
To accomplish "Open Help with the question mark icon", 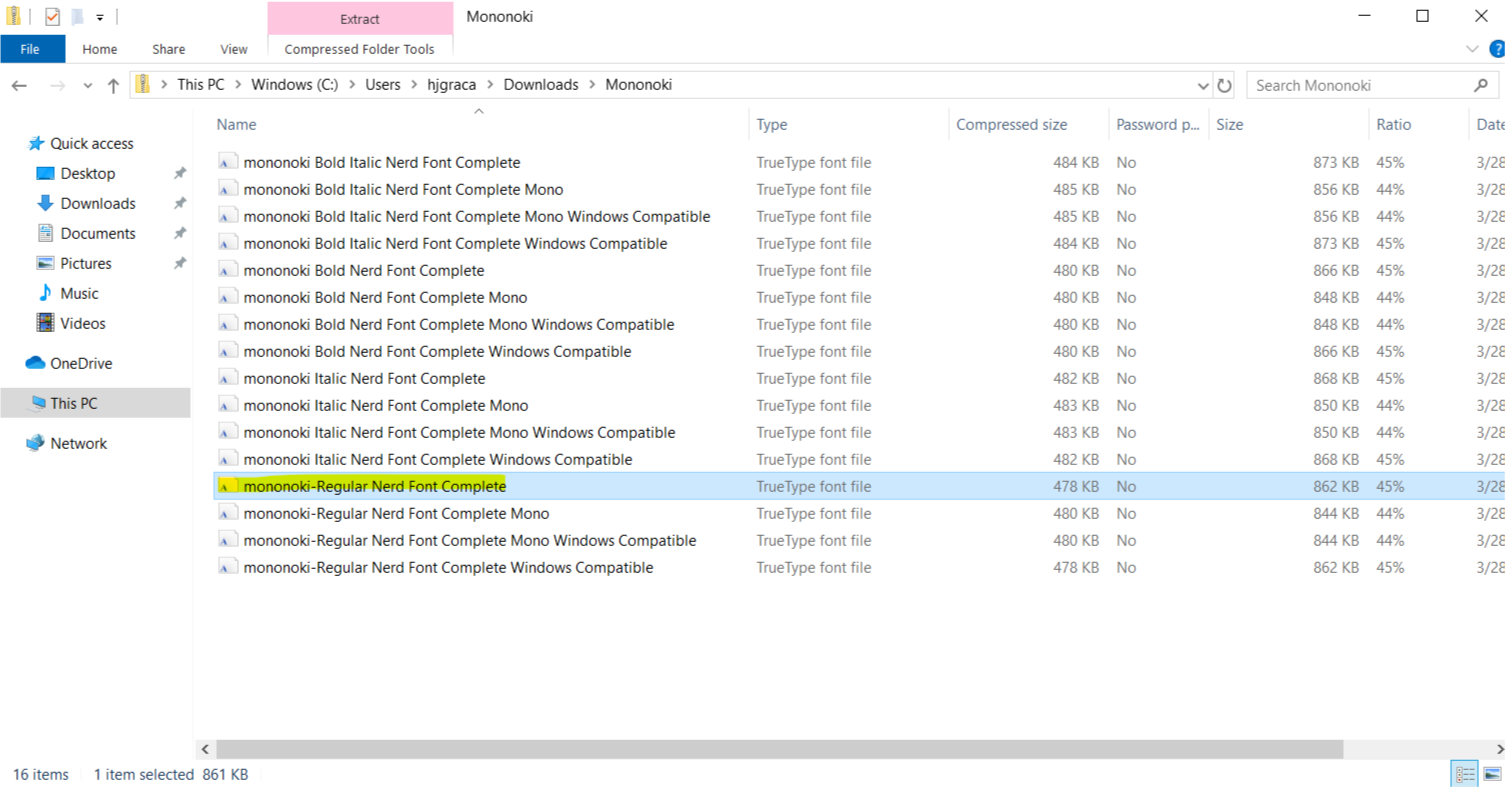I will pyautogui.click(x=1497, y=48).
